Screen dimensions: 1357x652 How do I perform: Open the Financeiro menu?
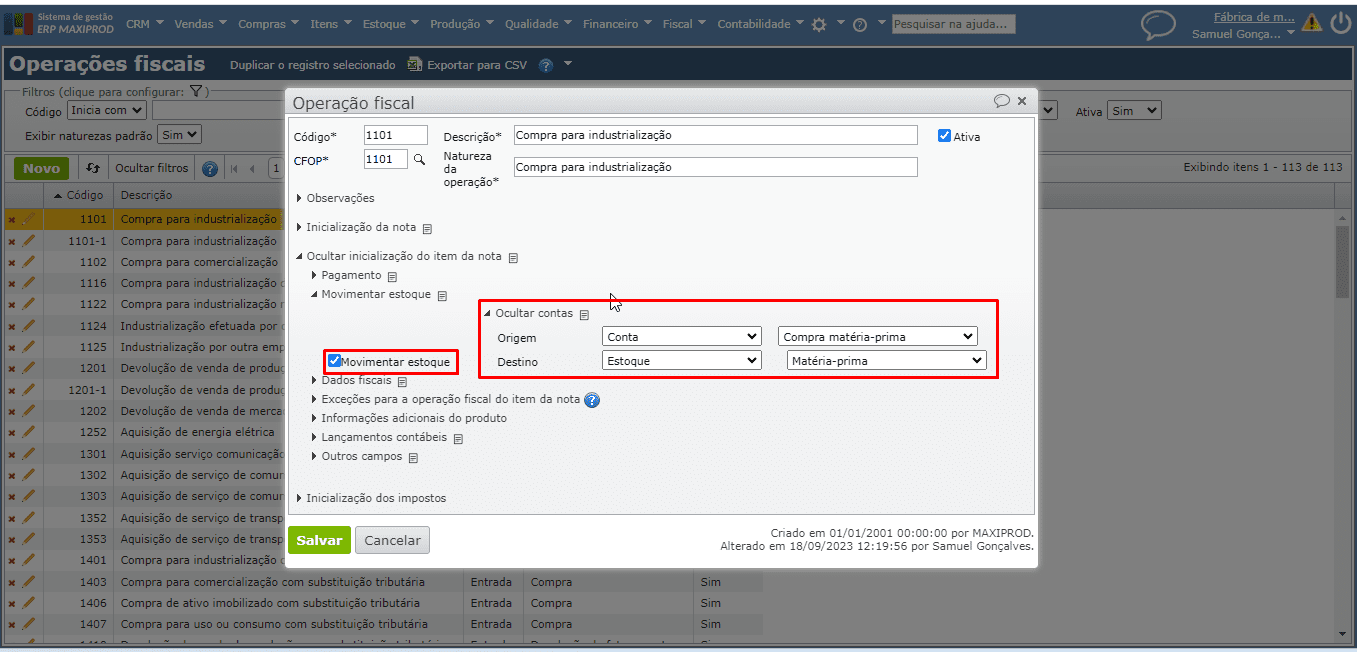point(617,24)
